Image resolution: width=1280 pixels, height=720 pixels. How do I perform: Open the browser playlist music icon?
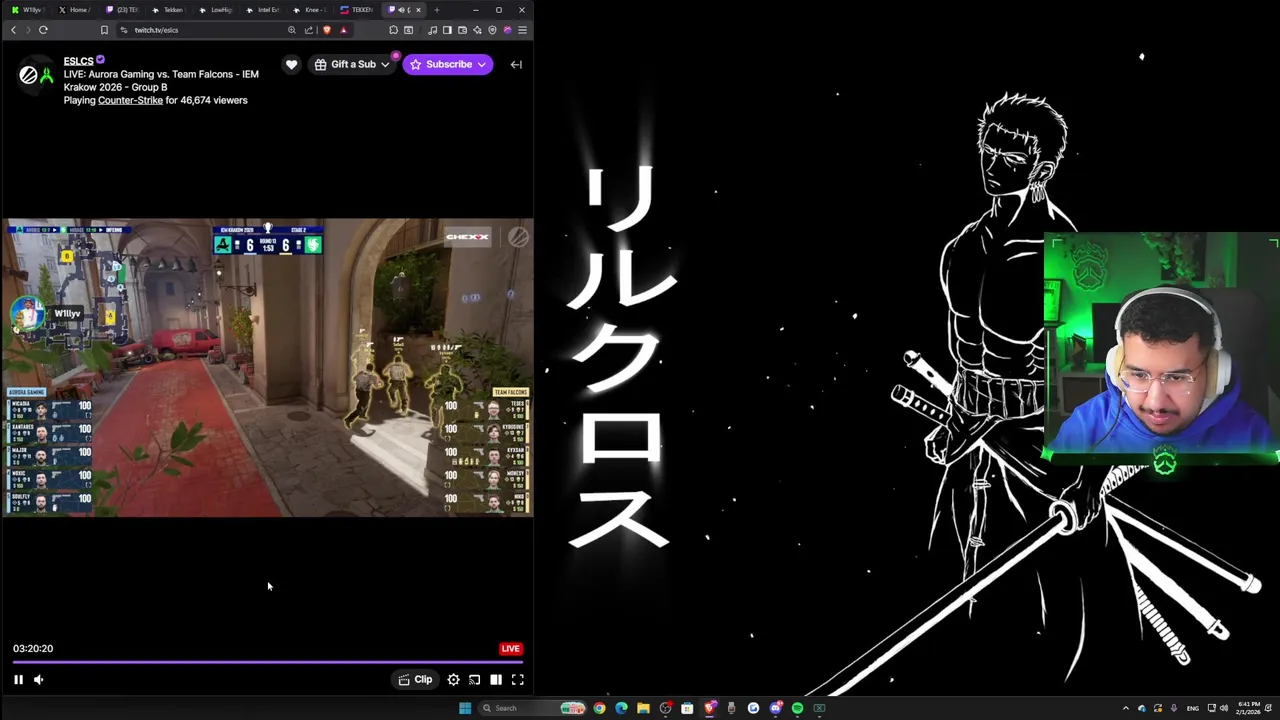433,30
